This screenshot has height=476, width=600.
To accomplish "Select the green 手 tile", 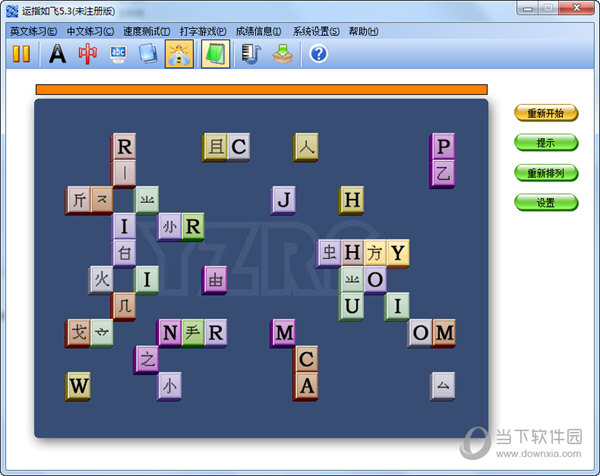I will [x=192, y=333].
